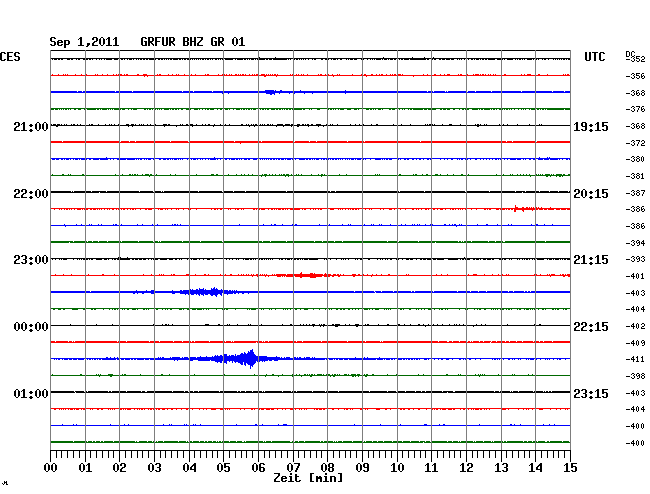Click minute label 12 on time axis
The width and height of the screenshot is (650, 494).
[466, 467]
